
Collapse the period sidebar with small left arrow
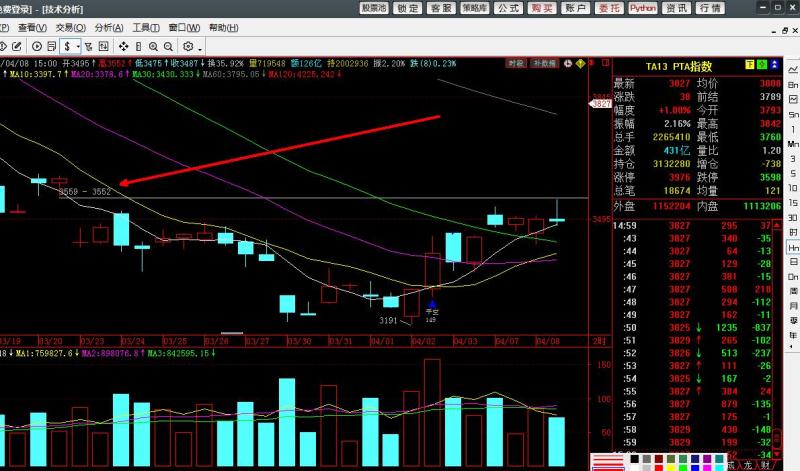(791, 347)
